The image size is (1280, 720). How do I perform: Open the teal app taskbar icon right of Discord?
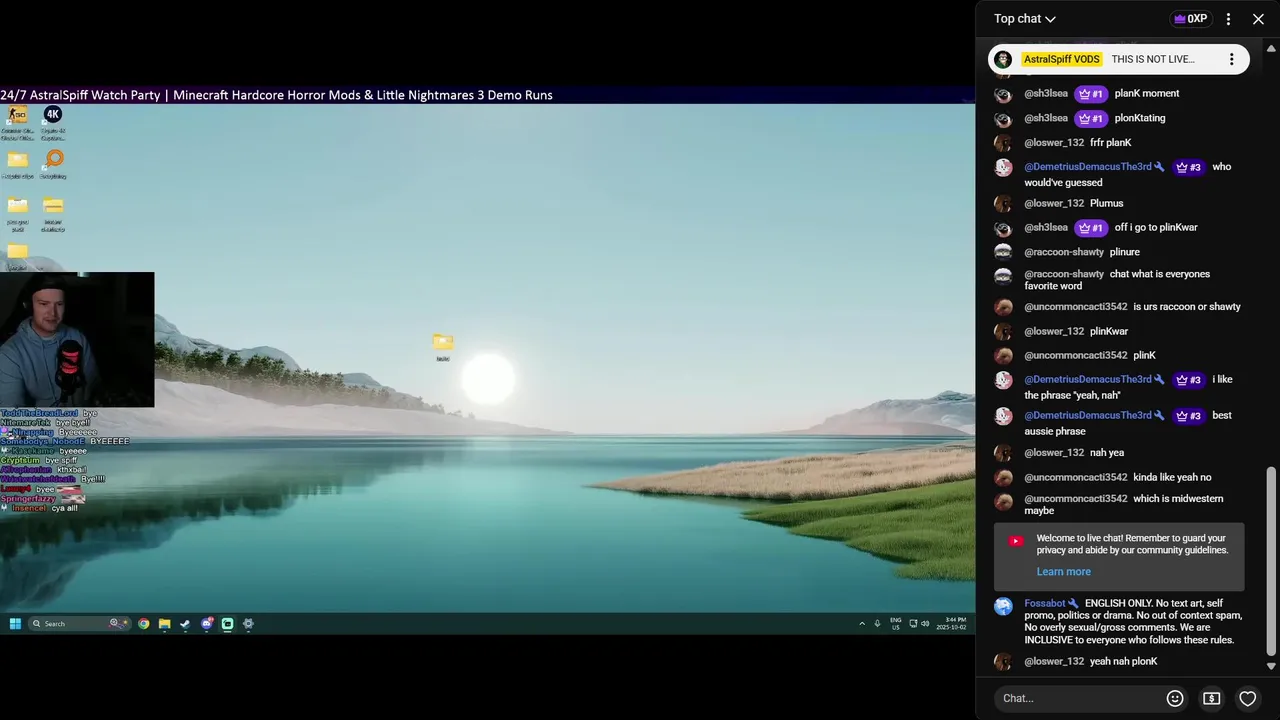tap(227, 624)
